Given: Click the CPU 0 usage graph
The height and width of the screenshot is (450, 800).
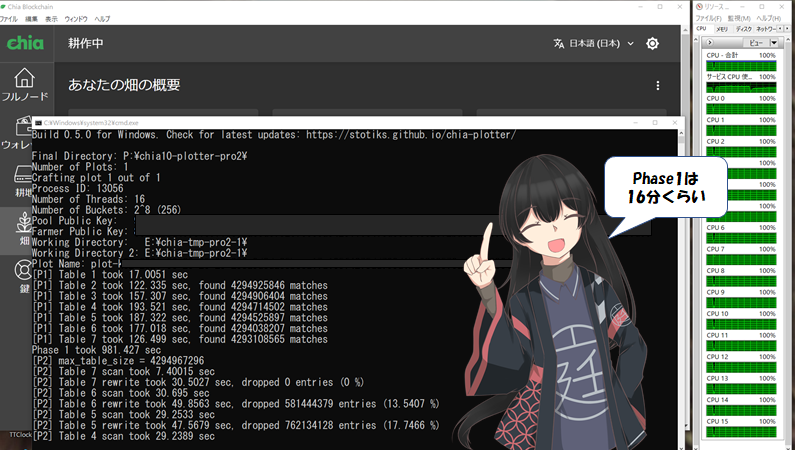Looking at the screenshot, I should (x=741, y=109).
